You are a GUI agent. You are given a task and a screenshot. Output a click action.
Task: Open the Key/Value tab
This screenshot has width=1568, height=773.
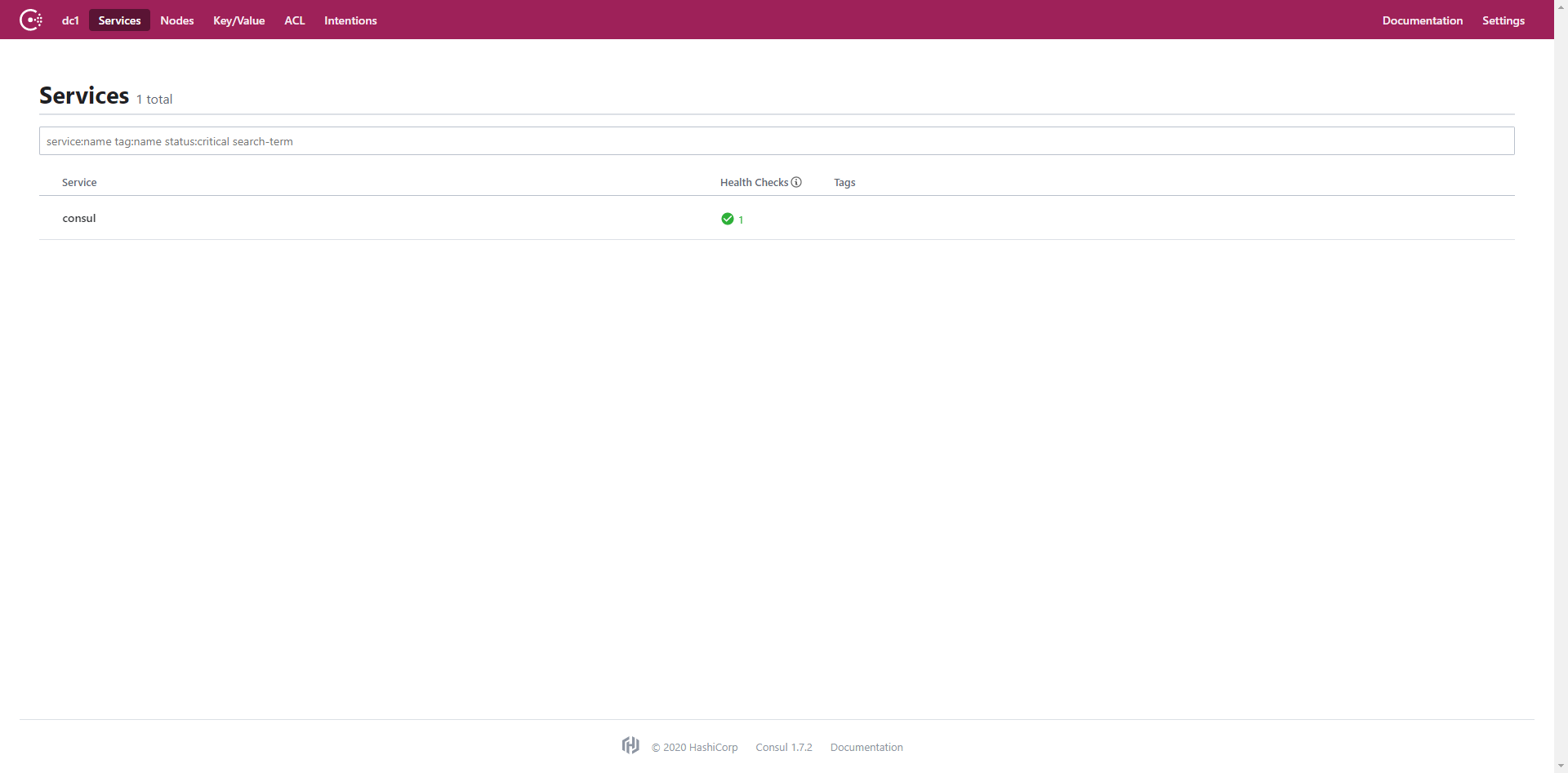(x=239, y=20)
